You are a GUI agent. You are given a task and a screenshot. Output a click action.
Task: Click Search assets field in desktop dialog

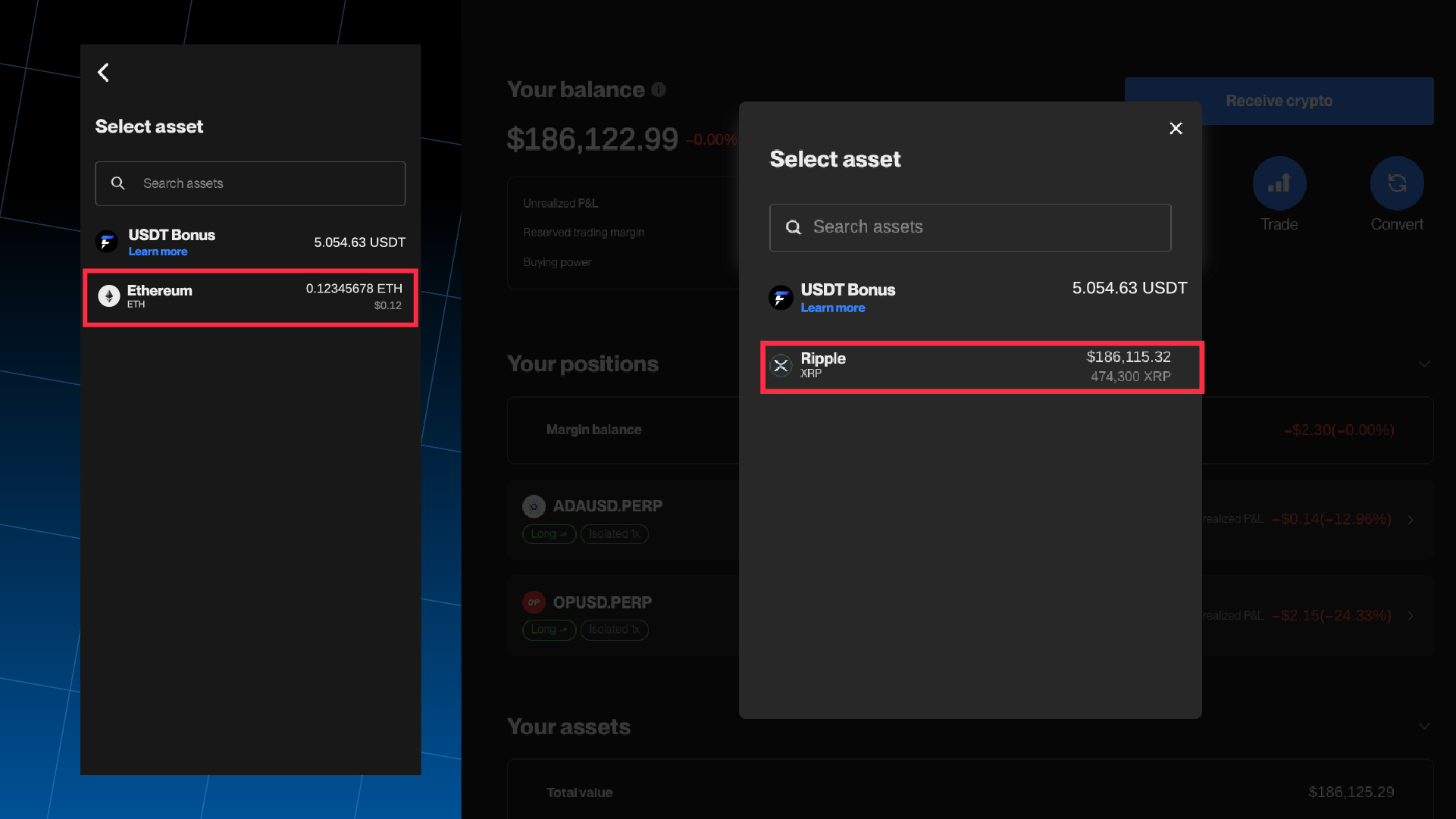[x=970, y=227]
